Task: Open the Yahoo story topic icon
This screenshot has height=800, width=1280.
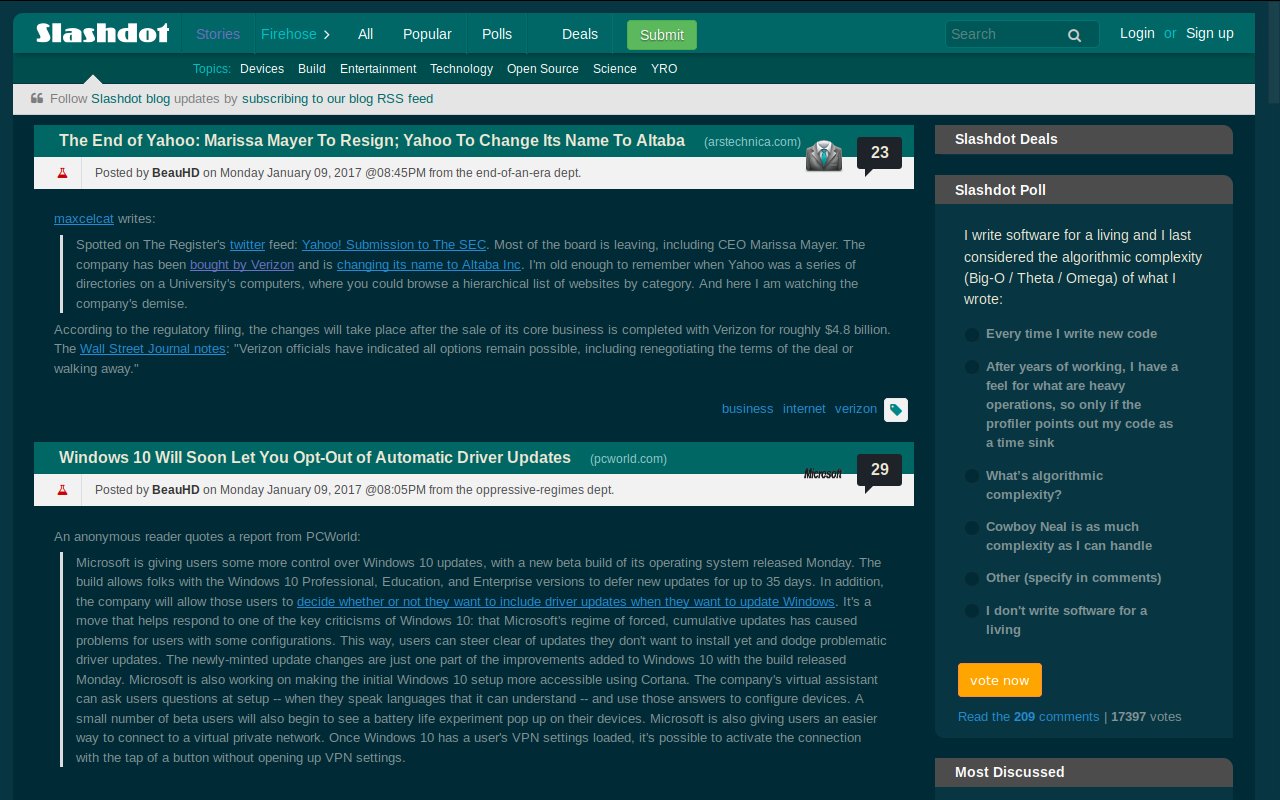Action: click(x=824, y=156)
